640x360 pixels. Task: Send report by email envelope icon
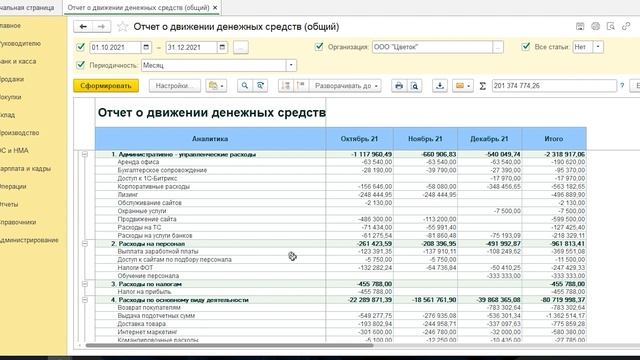(x=460, y=86)
